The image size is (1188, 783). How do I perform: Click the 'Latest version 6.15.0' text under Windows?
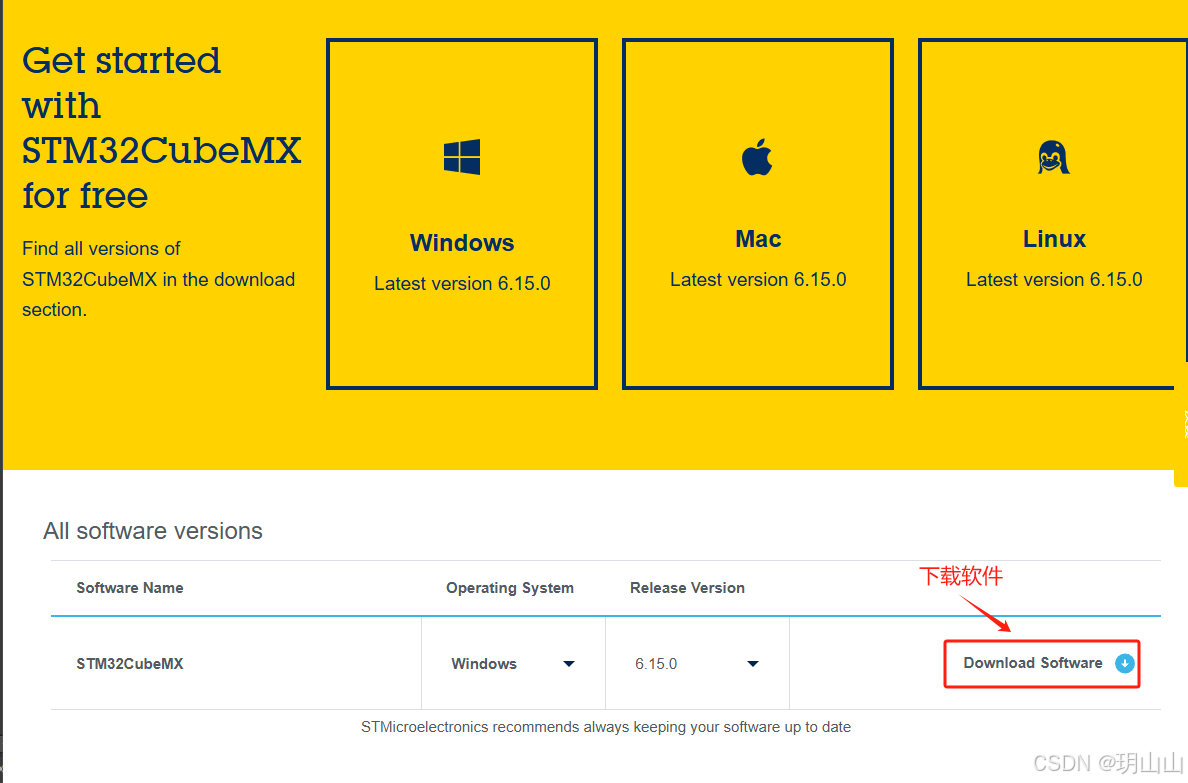[462, 283]
